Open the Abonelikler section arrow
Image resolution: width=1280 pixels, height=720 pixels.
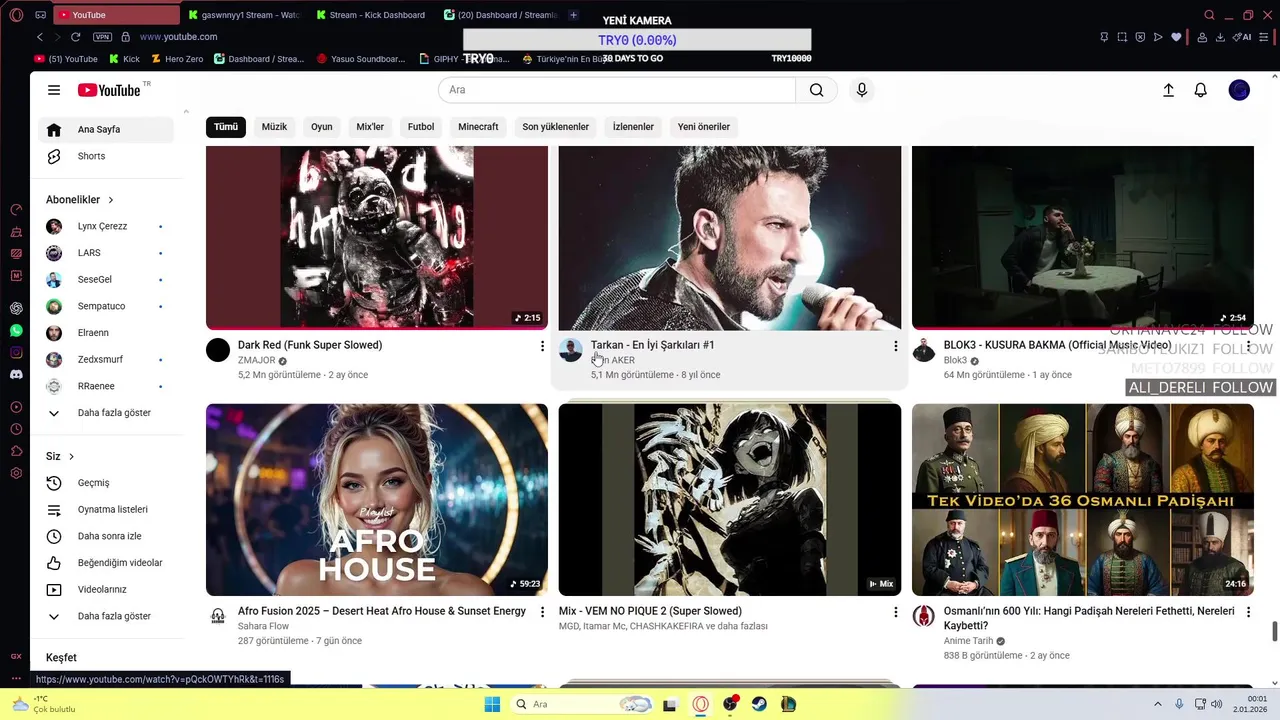click(111, 200)
